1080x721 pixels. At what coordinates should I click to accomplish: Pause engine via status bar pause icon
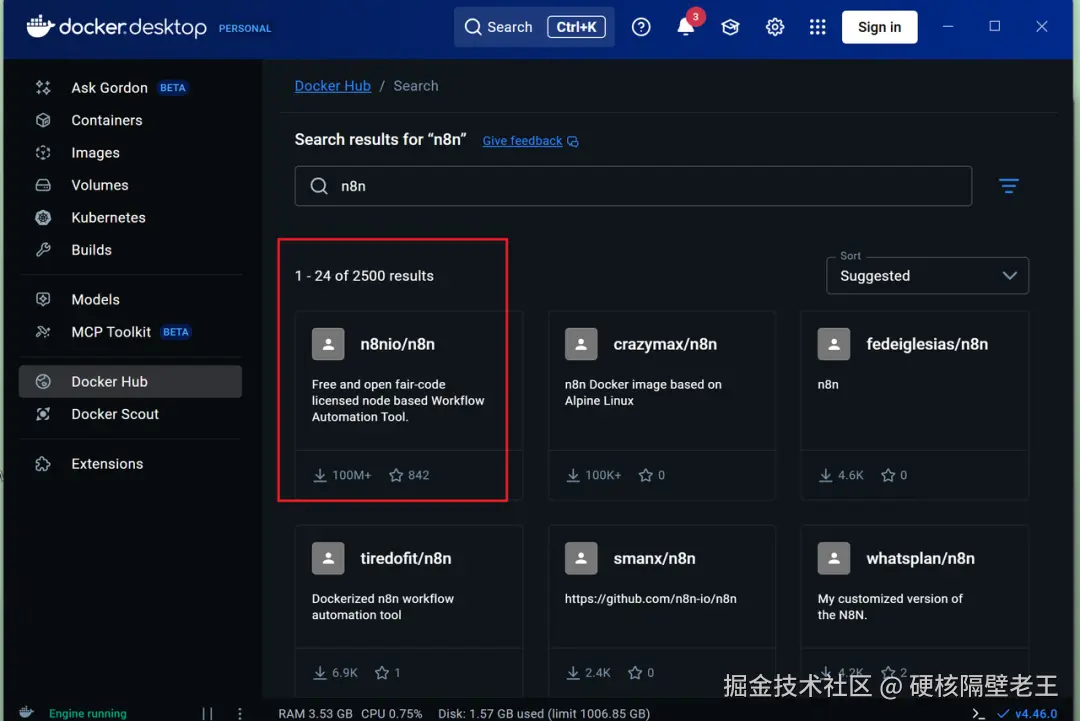click(207, 713)
